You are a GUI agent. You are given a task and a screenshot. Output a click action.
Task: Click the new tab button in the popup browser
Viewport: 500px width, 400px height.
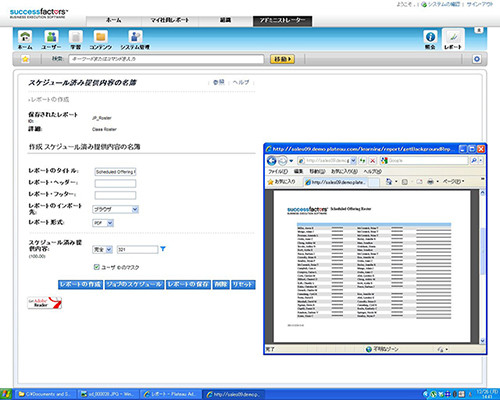point(375,182)
